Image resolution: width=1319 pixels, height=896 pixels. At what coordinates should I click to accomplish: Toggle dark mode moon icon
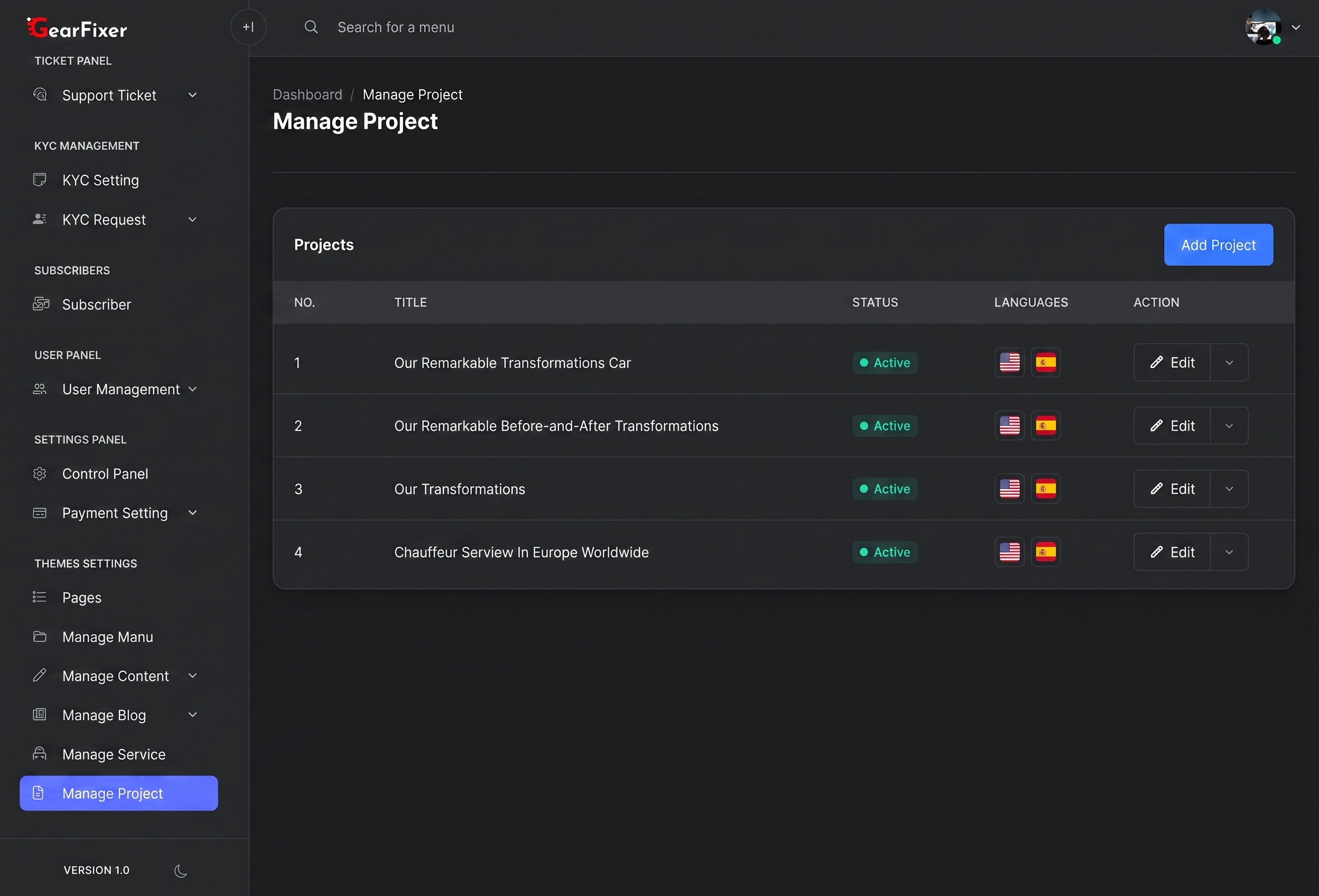coord(181,871)
